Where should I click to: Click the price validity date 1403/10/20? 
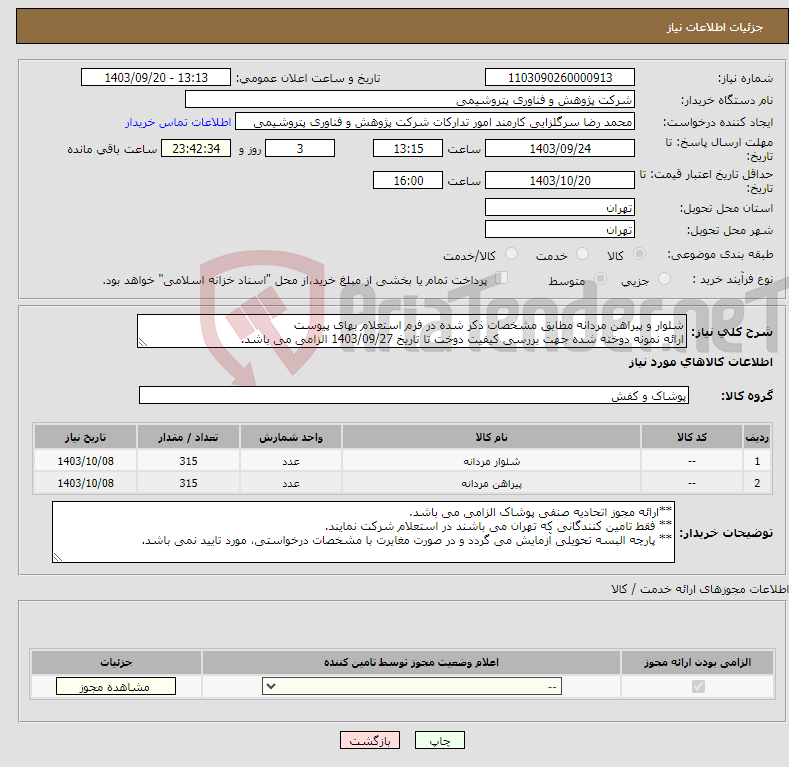(560, 181)
